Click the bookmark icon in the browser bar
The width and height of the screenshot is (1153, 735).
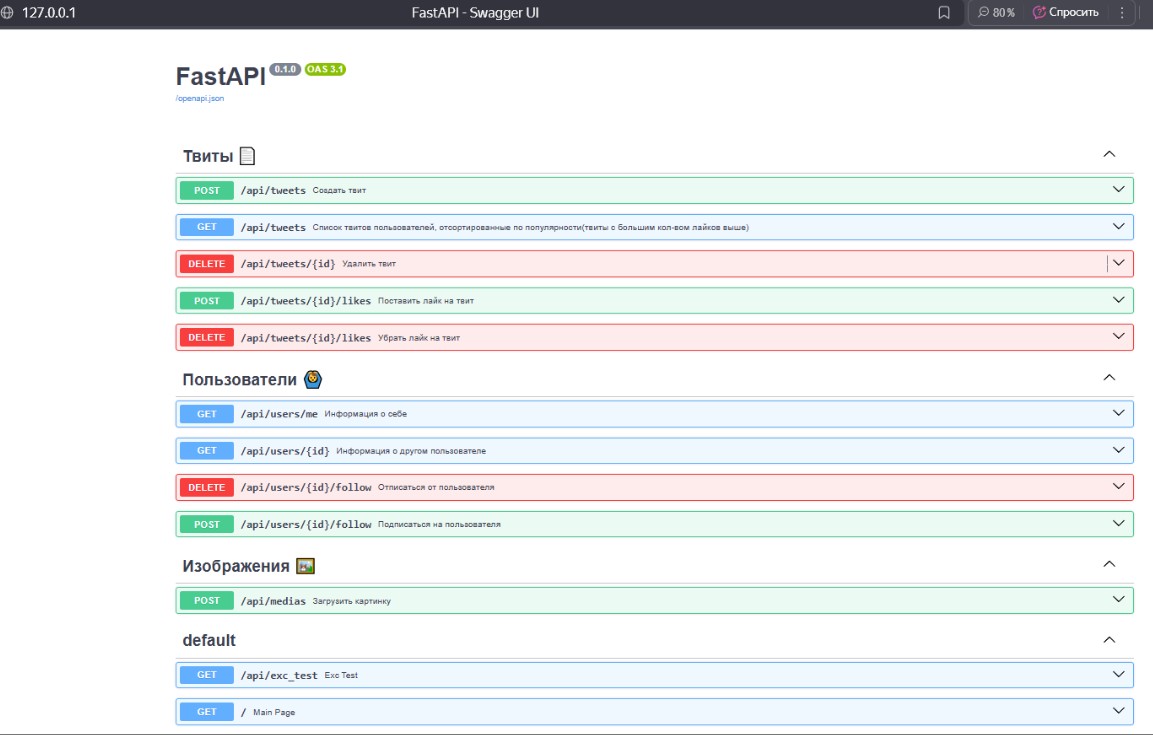tap(944, 12)
